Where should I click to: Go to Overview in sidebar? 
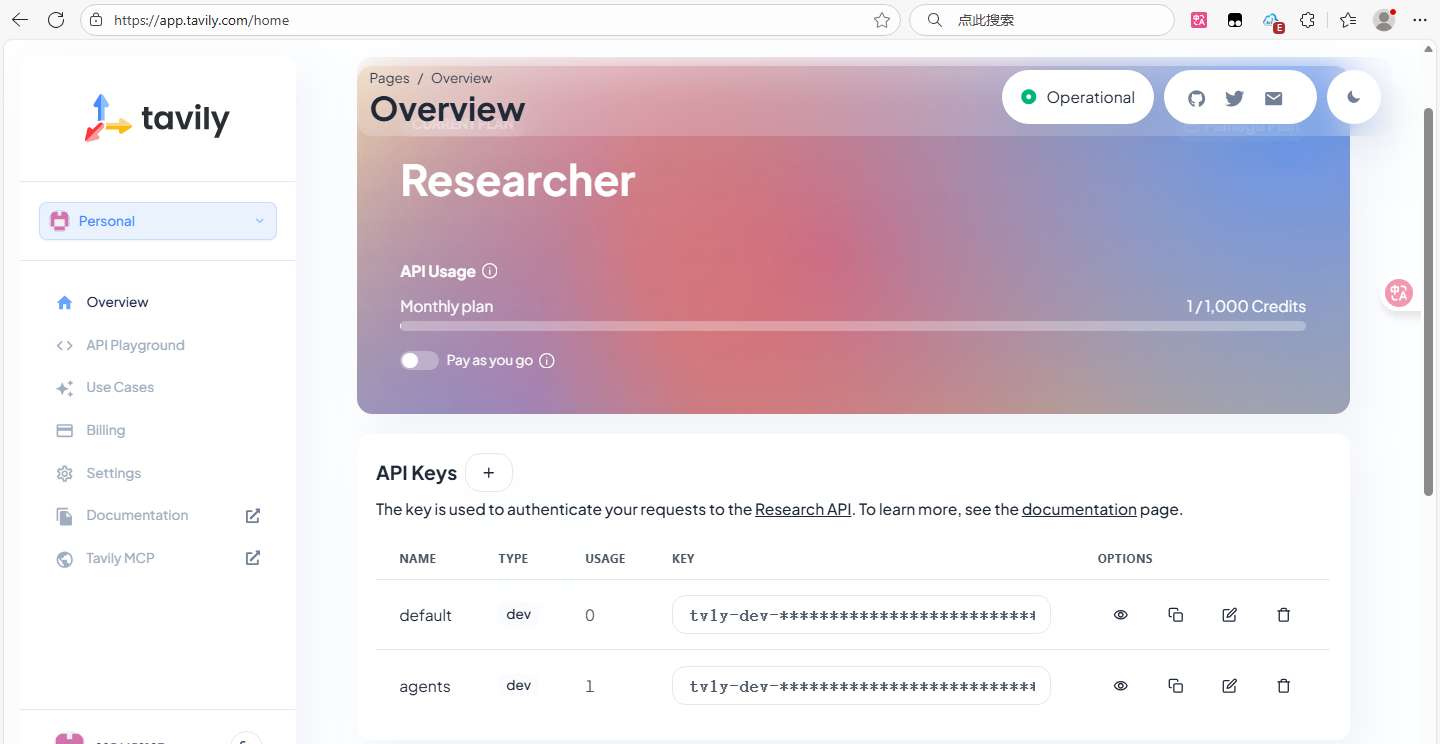click(117, 302)
